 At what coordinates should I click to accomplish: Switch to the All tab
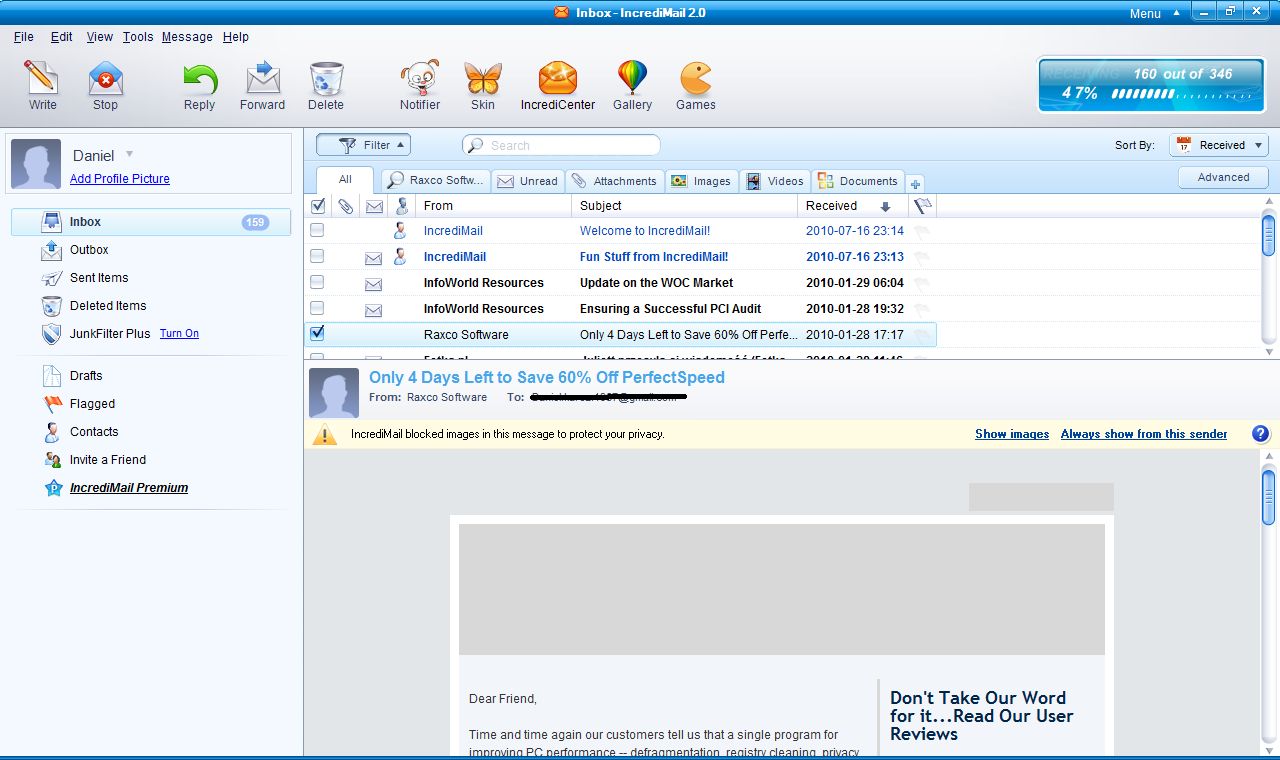[345, 180]
